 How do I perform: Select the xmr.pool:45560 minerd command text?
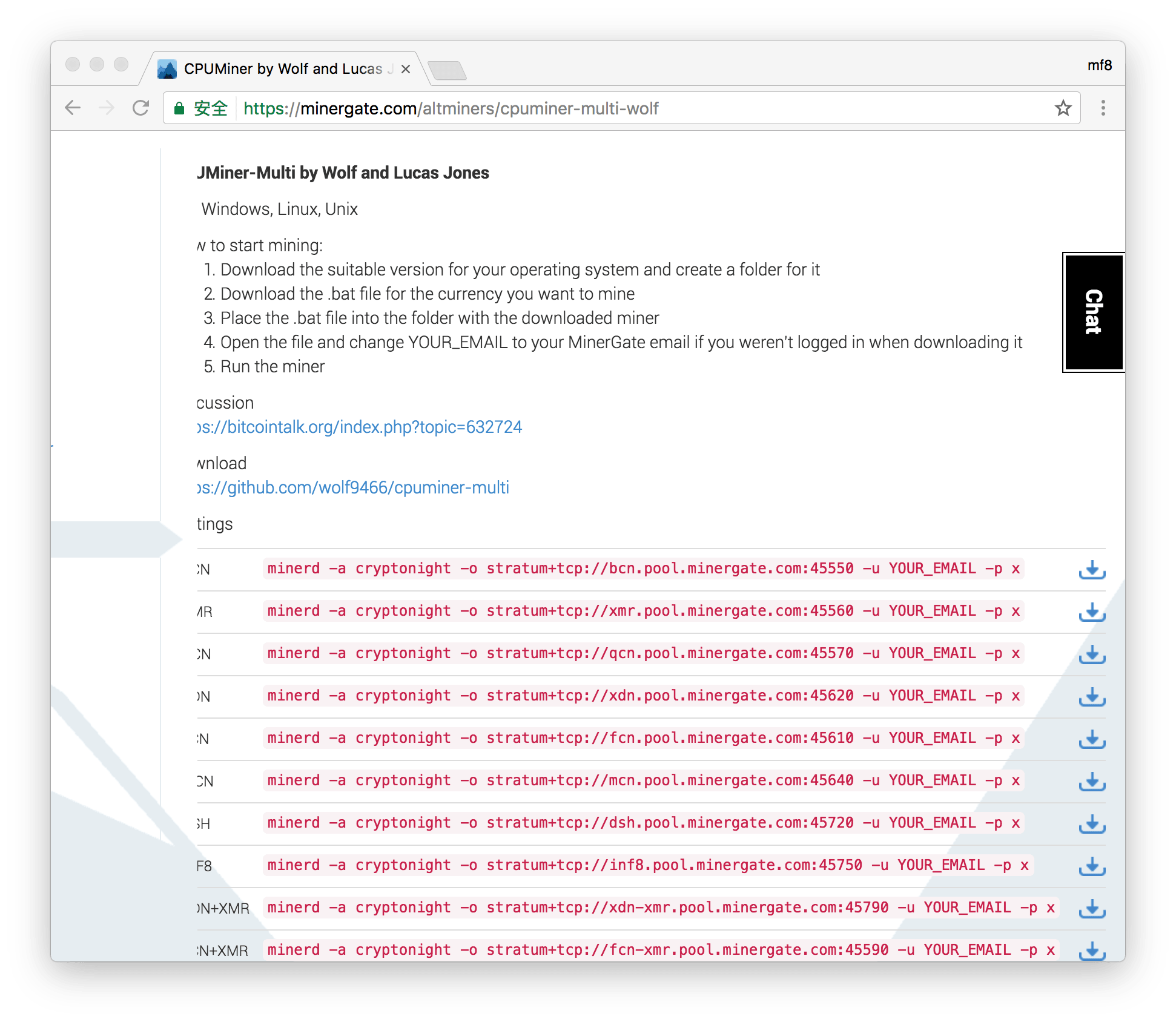(x=643, y=611)
